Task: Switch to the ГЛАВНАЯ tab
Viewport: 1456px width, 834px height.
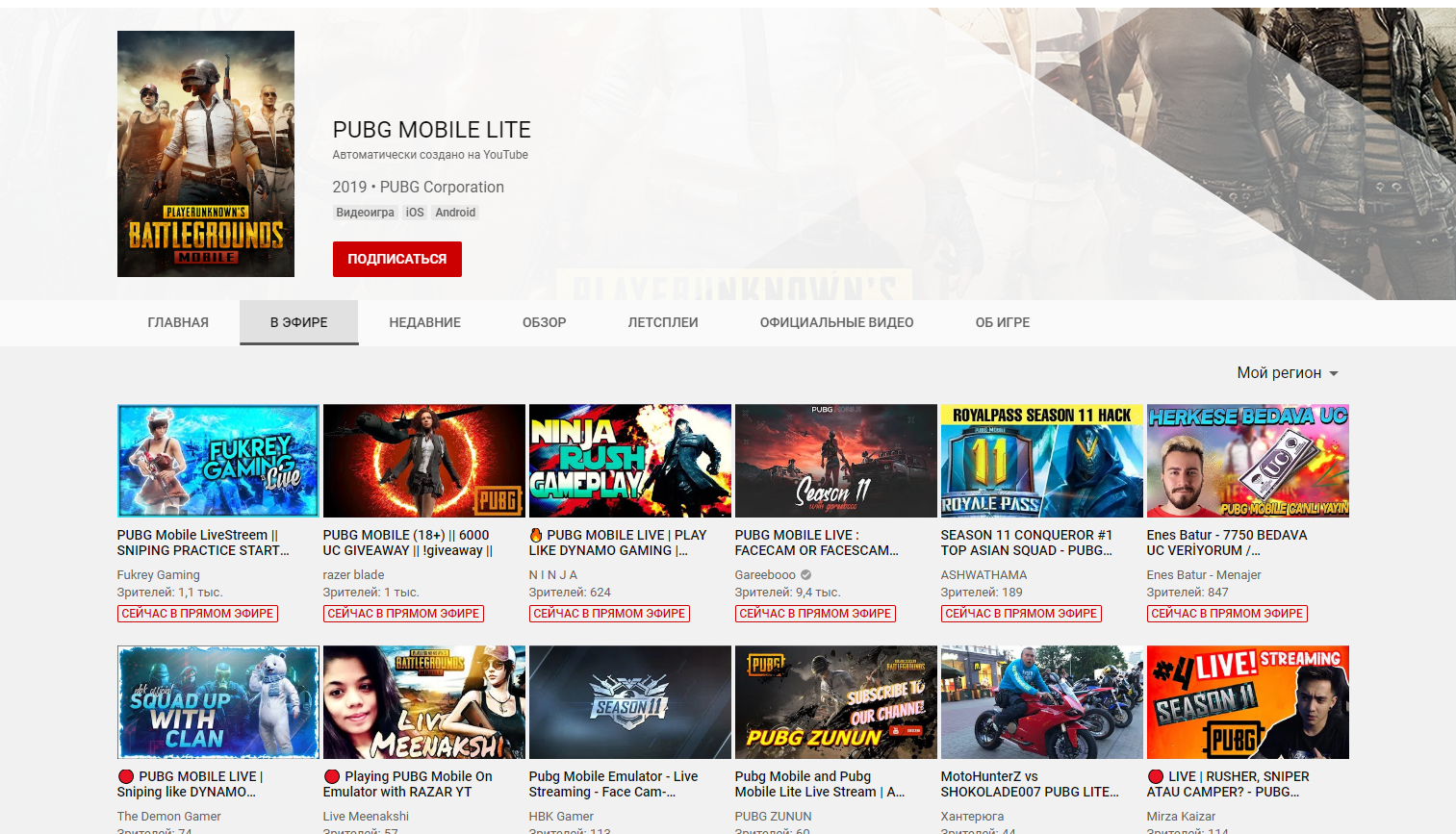Action: (x=178, y=322)
